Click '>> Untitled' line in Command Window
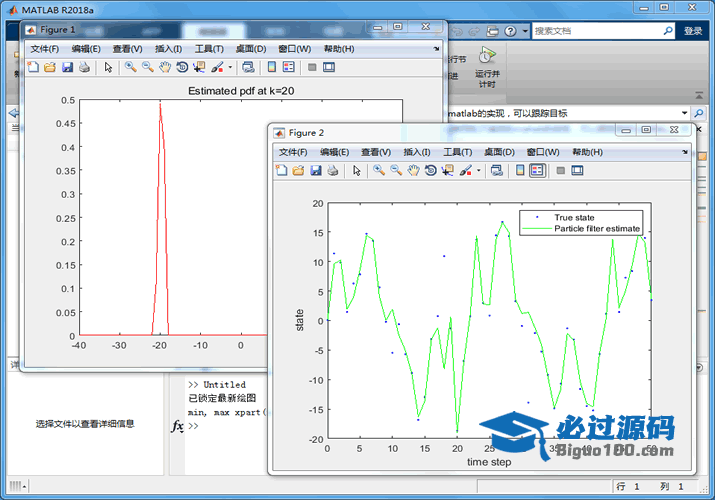Image resolution: width=715 pixels, height=500 pixels. 217,385
